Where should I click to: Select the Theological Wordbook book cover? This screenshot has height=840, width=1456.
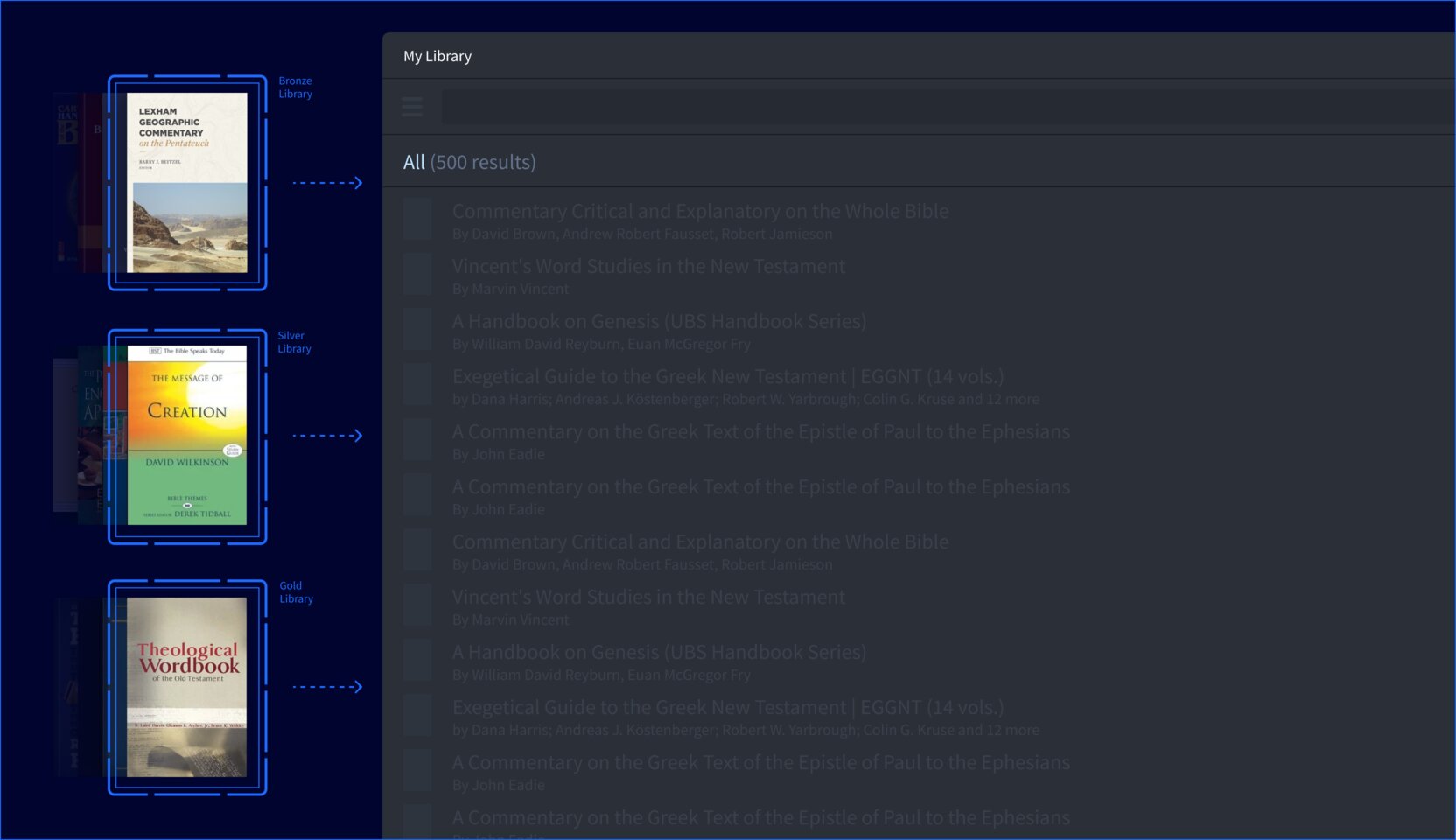[x=187, y=687]
